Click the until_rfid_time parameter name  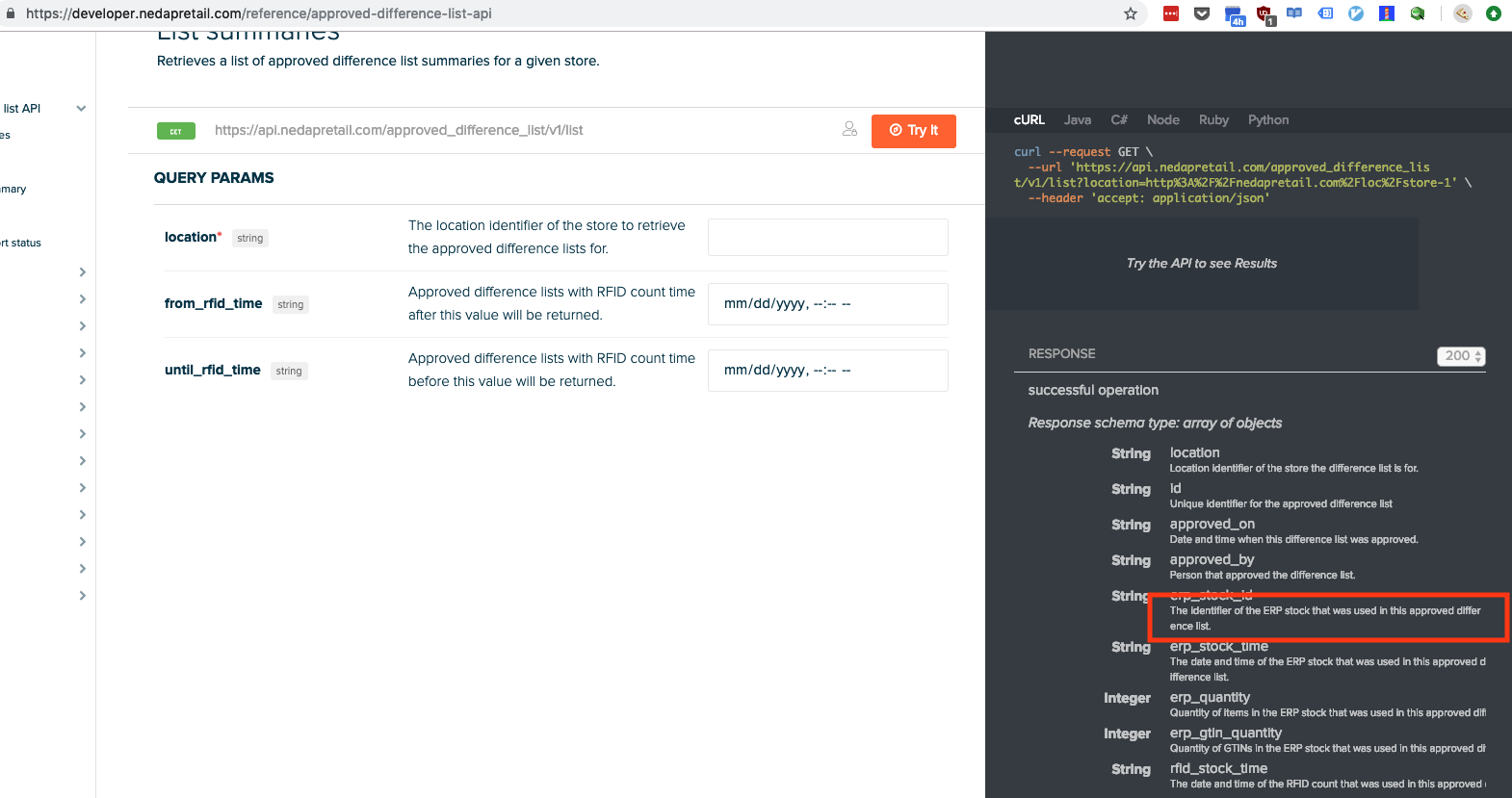click(213, 370)
